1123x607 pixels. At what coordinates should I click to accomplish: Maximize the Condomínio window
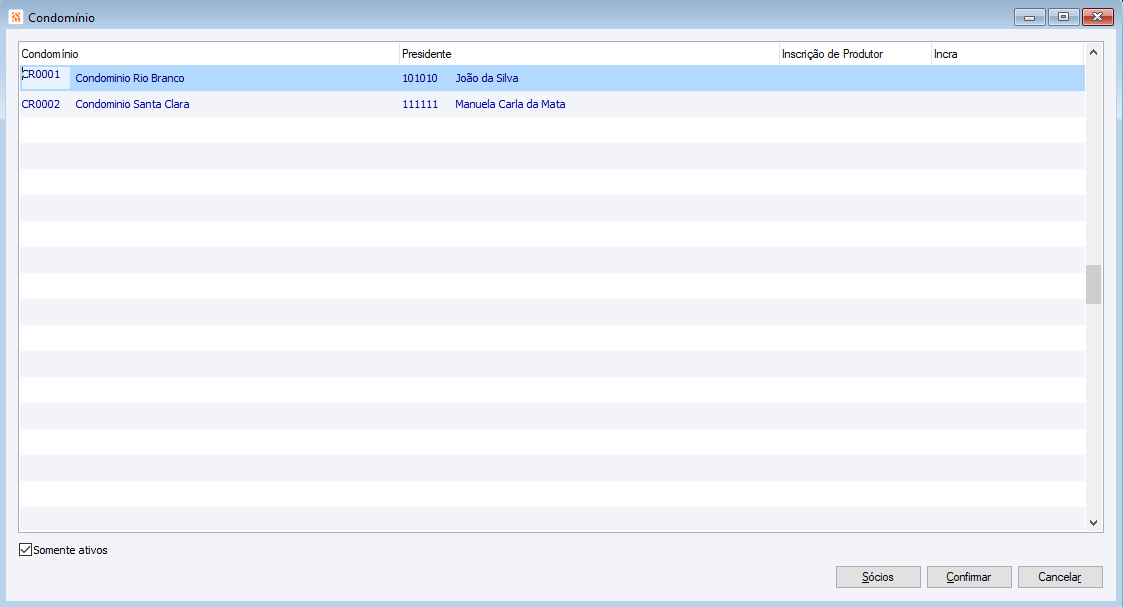tap(1064, 17)
